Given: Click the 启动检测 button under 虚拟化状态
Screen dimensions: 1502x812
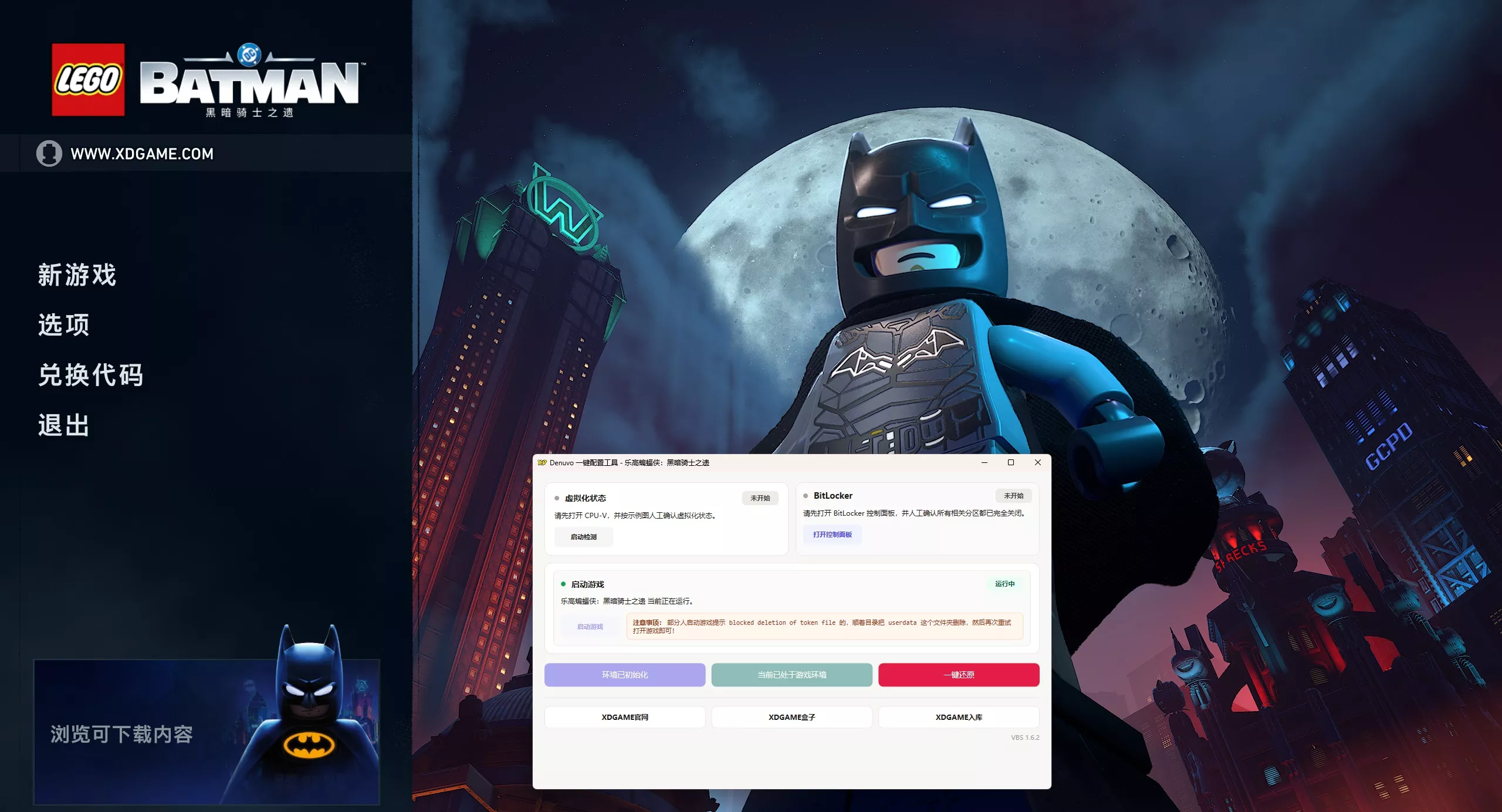Looking at the screenshot, I should point(584,537).
